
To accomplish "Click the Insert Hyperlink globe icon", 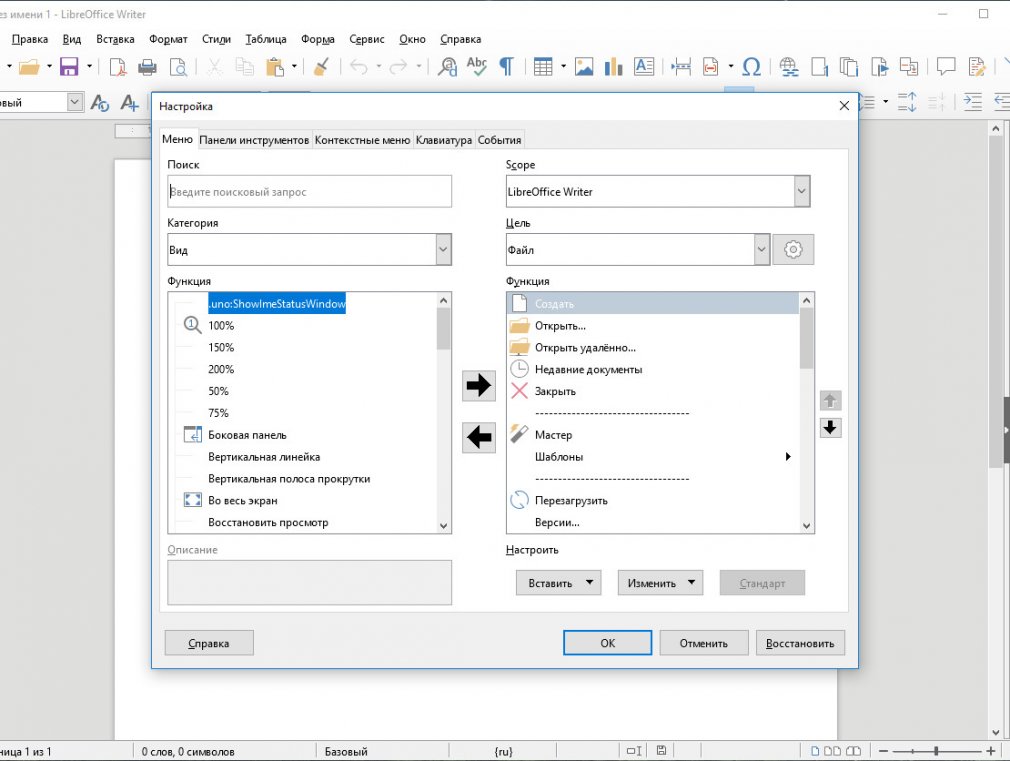I will pos(789,66).
